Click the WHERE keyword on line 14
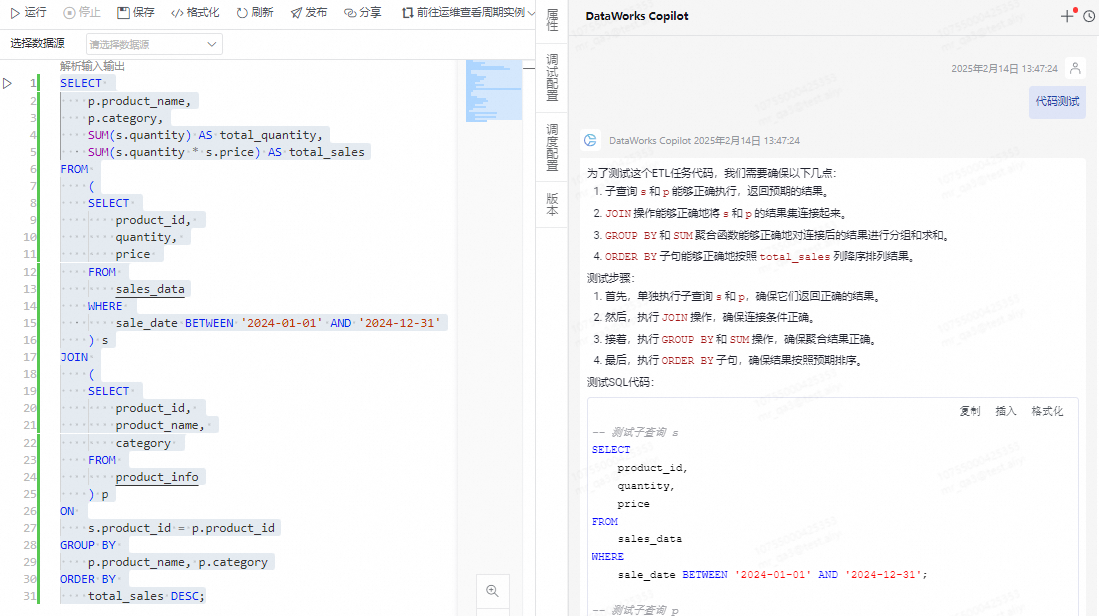1099x616 pixels. pos(105,306)
